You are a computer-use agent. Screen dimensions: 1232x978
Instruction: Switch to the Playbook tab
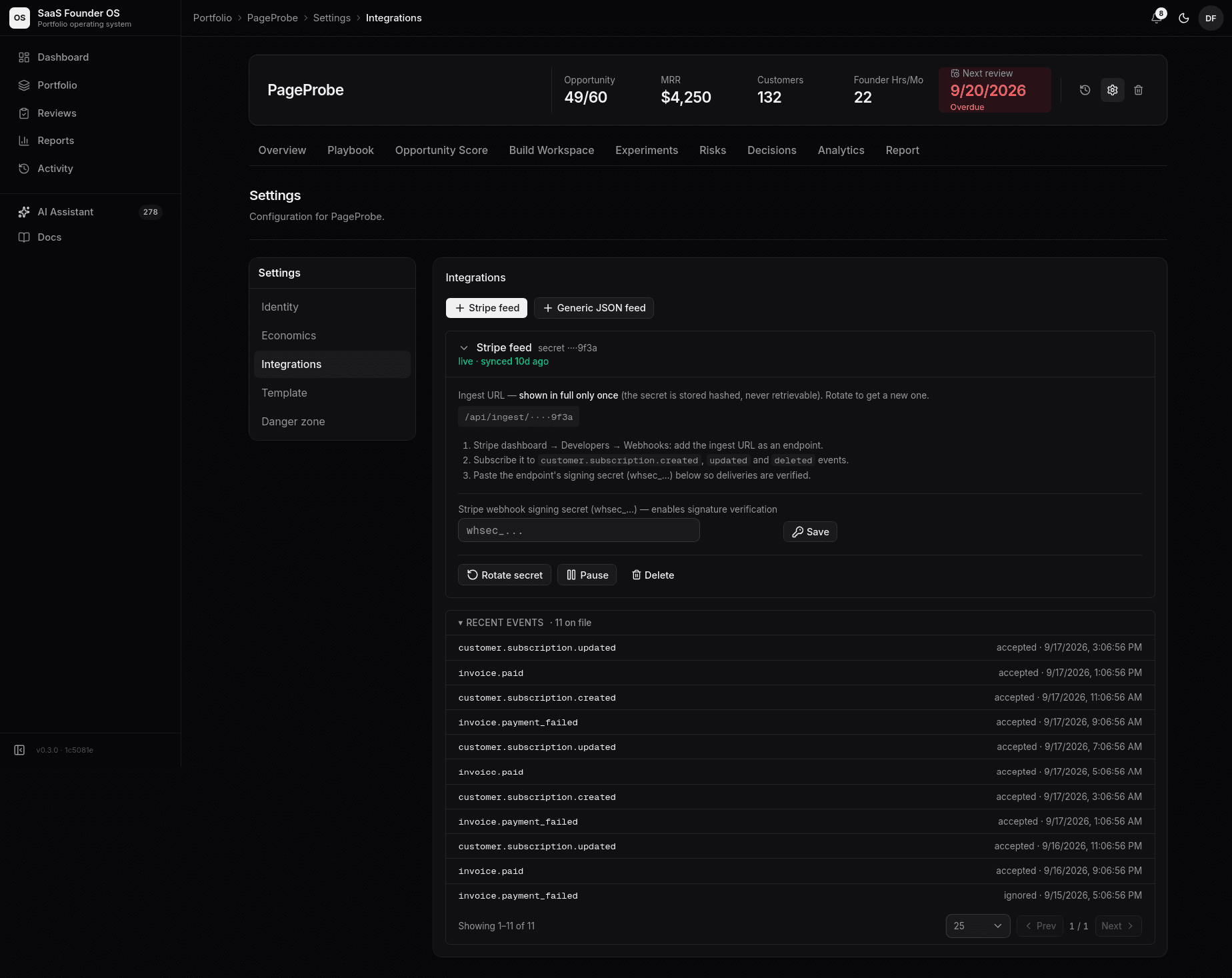point(351,151)
